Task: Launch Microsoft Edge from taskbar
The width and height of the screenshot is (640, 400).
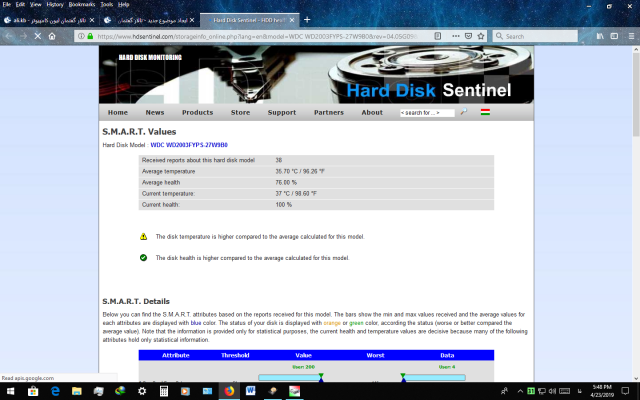Action: pyautogui.click(x=55, y=391)
